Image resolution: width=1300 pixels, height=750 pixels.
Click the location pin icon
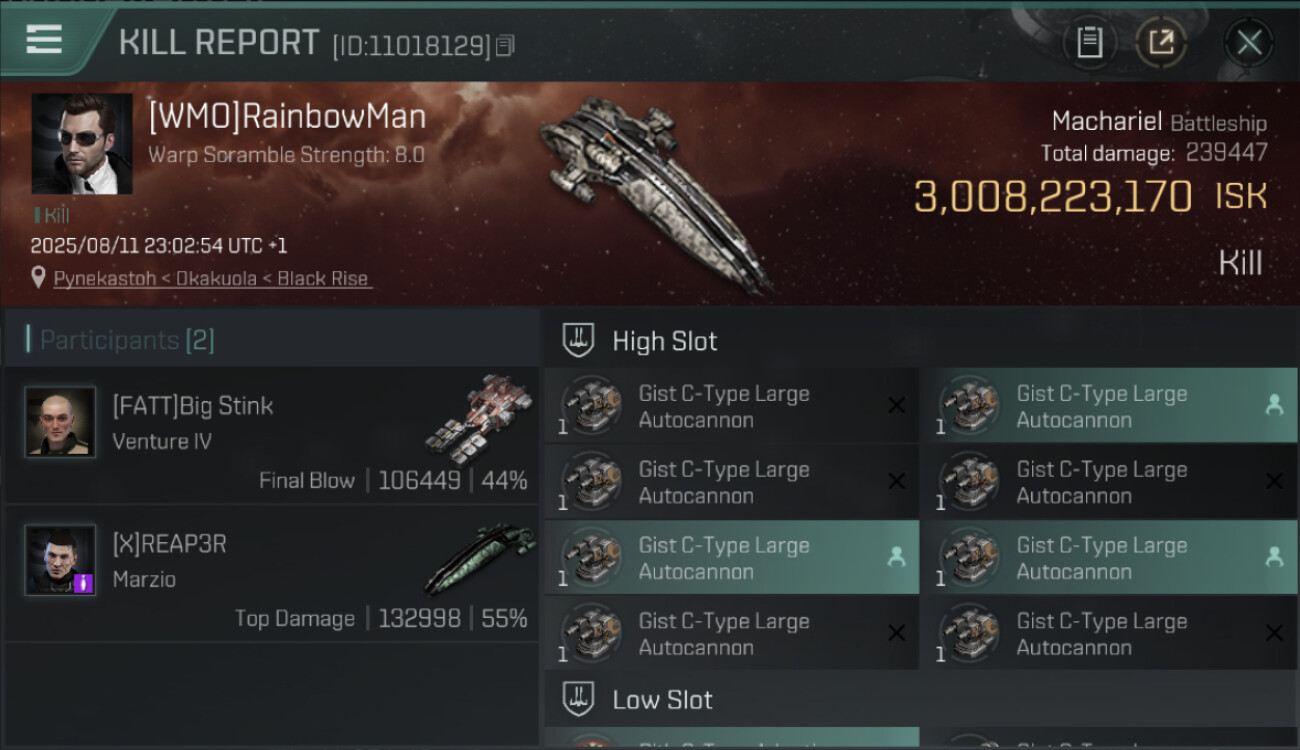(x=38, y=278)
